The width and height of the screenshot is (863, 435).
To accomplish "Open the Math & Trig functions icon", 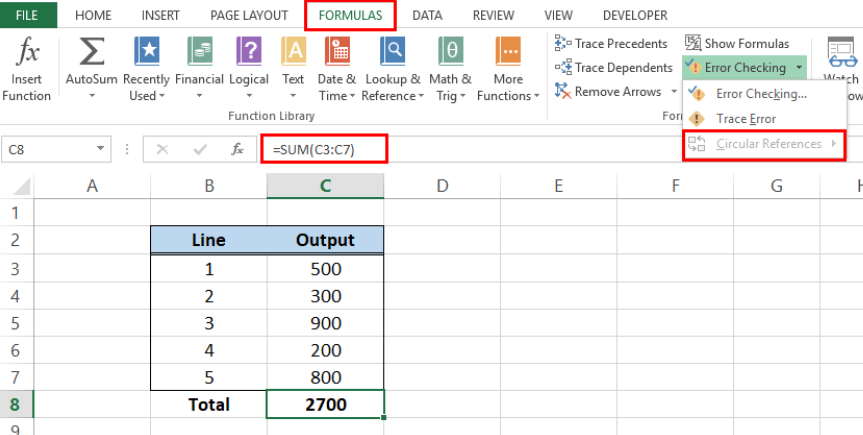I will click(451, 52).
